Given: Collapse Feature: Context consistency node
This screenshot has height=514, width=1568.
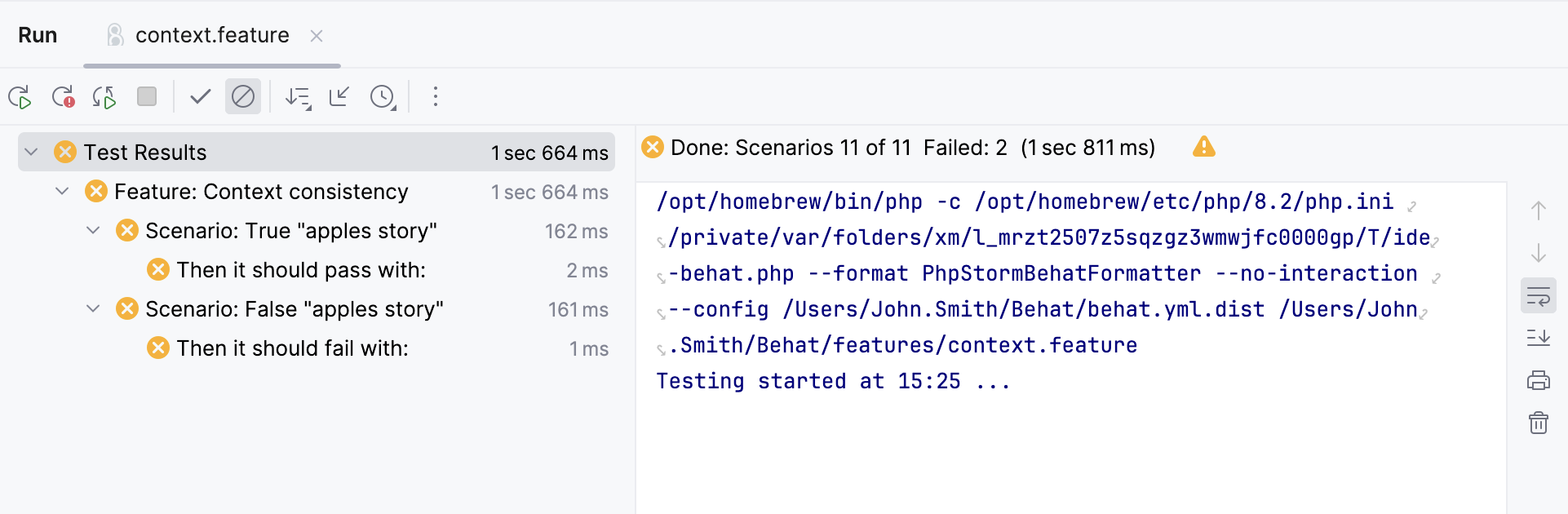Looking at the screenshot, I should click(63, 192).
